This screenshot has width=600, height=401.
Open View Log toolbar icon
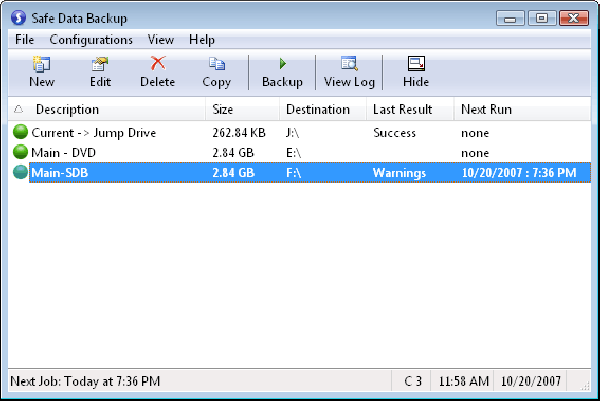point(349,64)
